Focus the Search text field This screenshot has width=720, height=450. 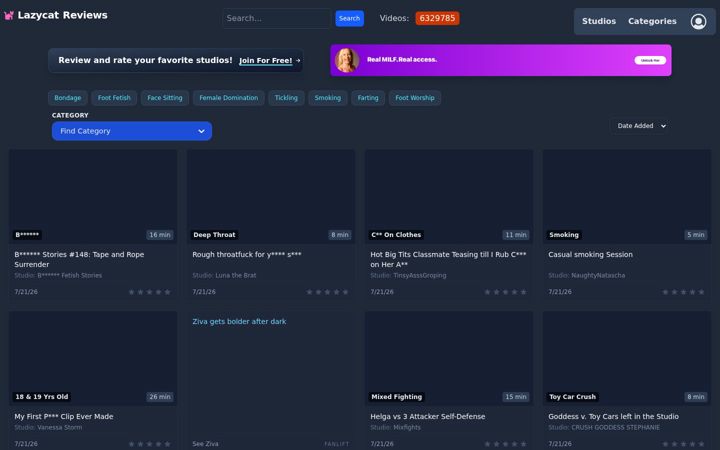point(276,18)
